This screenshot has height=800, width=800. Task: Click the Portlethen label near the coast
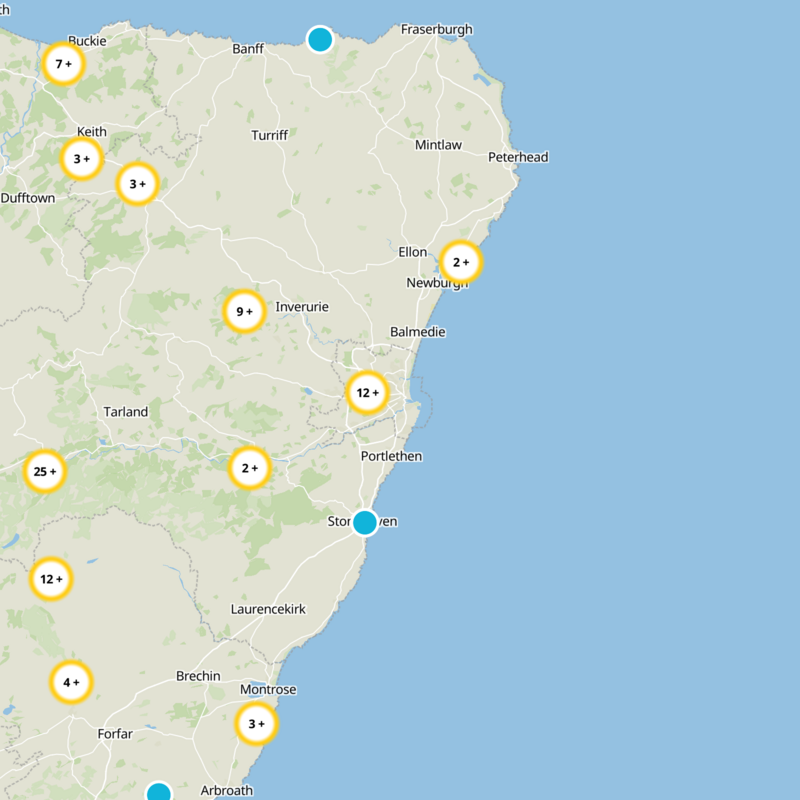click(x=392, y=456)
